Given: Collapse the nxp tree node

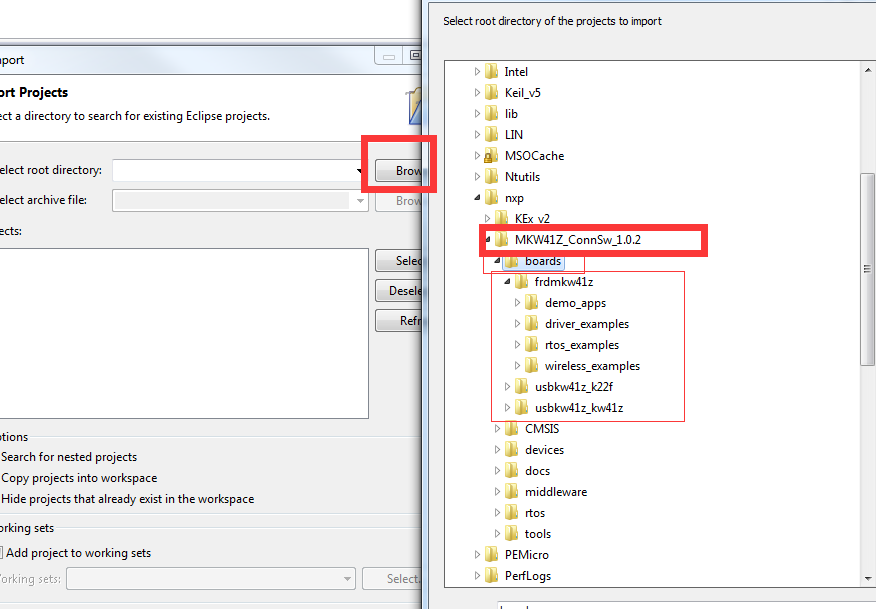Looking at the screenshot, I should click(x=477, y=197).
